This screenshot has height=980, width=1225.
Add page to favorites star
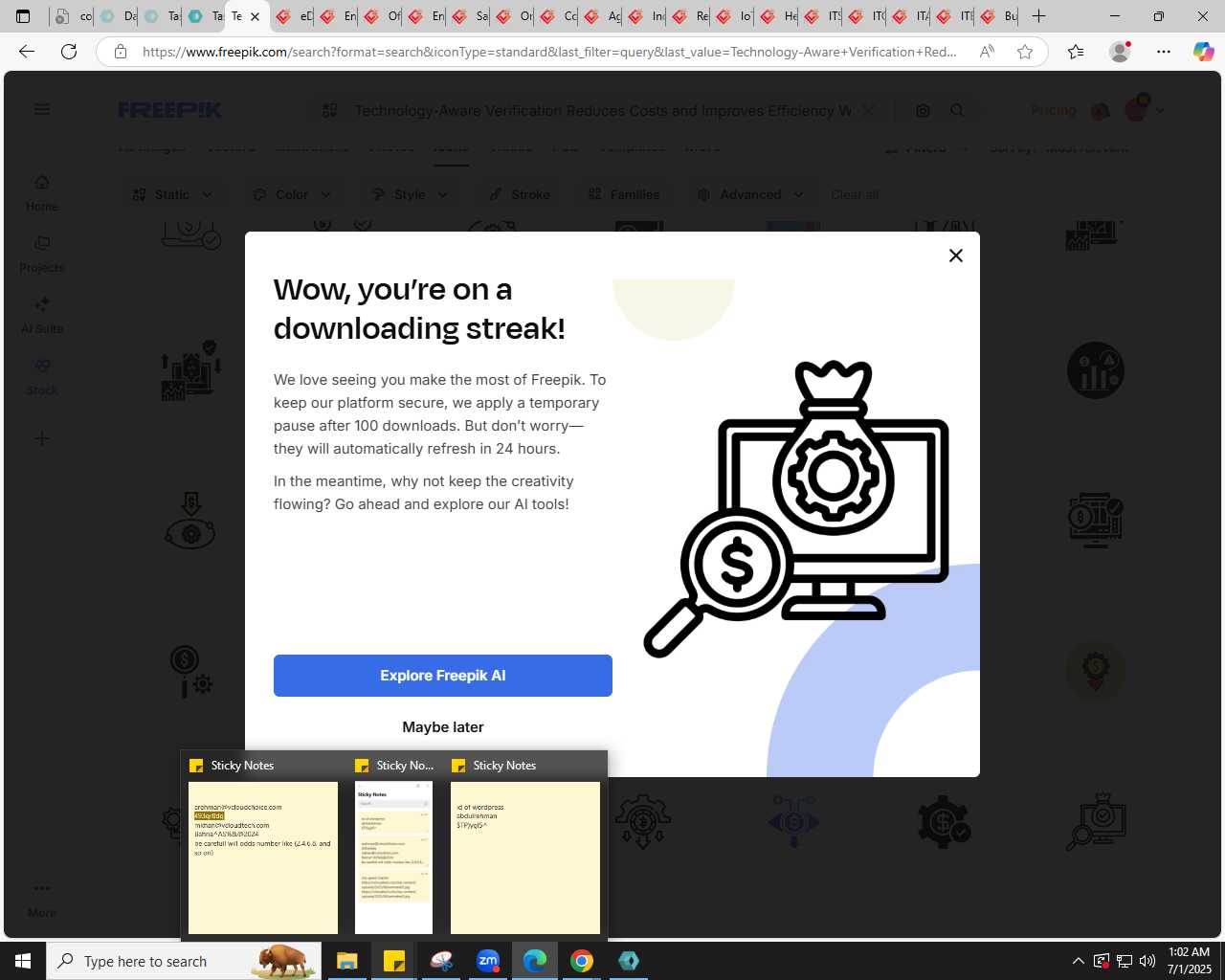coord(1025,52)
